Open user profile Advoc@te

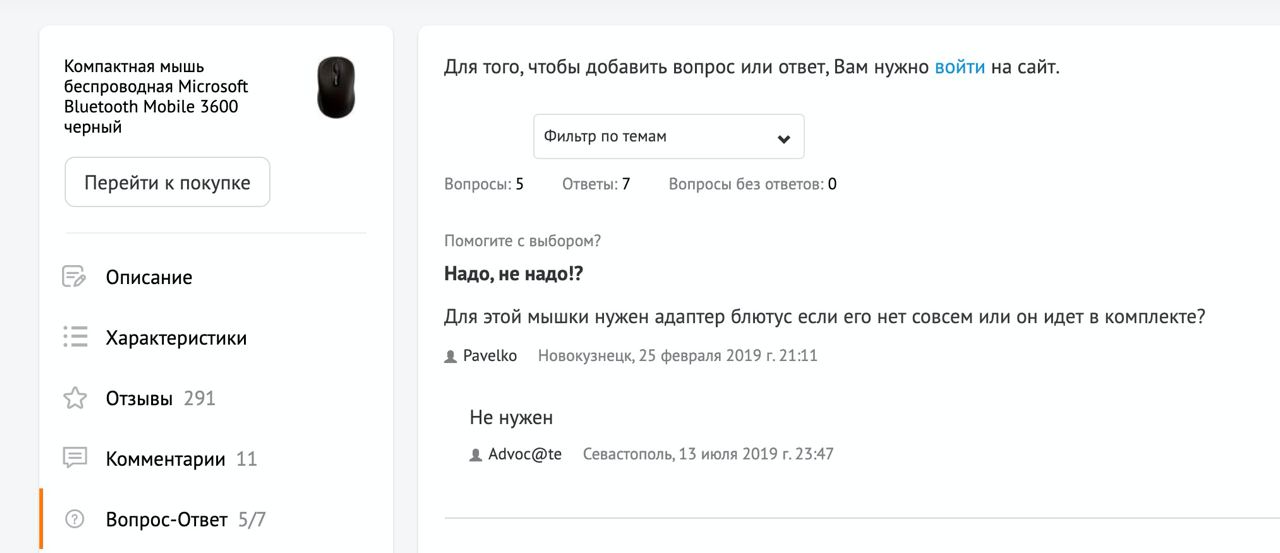pos(525,454)
